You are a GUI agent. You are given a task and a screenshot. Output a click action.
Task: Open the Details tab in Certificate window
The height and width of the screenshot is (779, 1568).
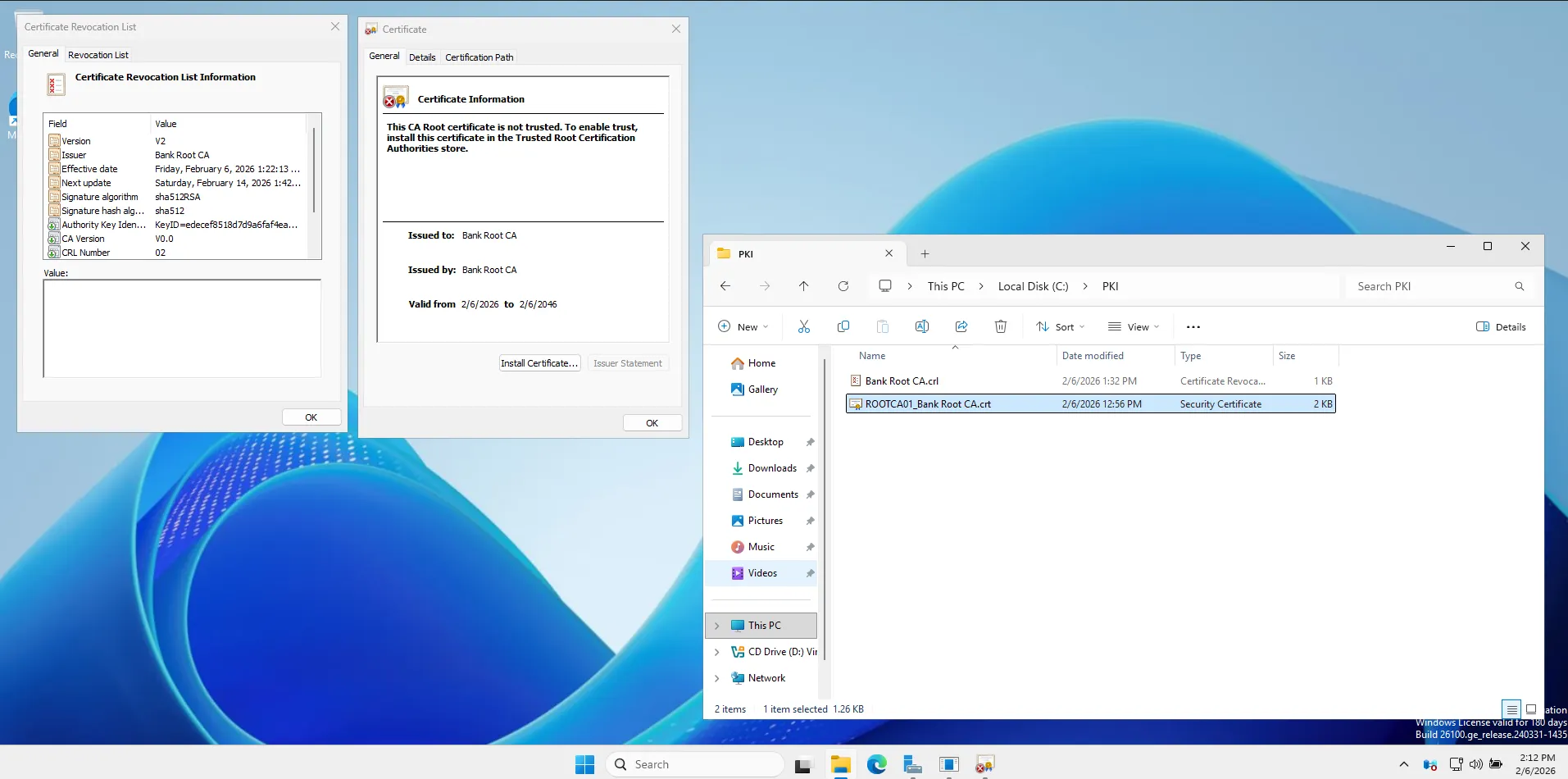[422, 57]
